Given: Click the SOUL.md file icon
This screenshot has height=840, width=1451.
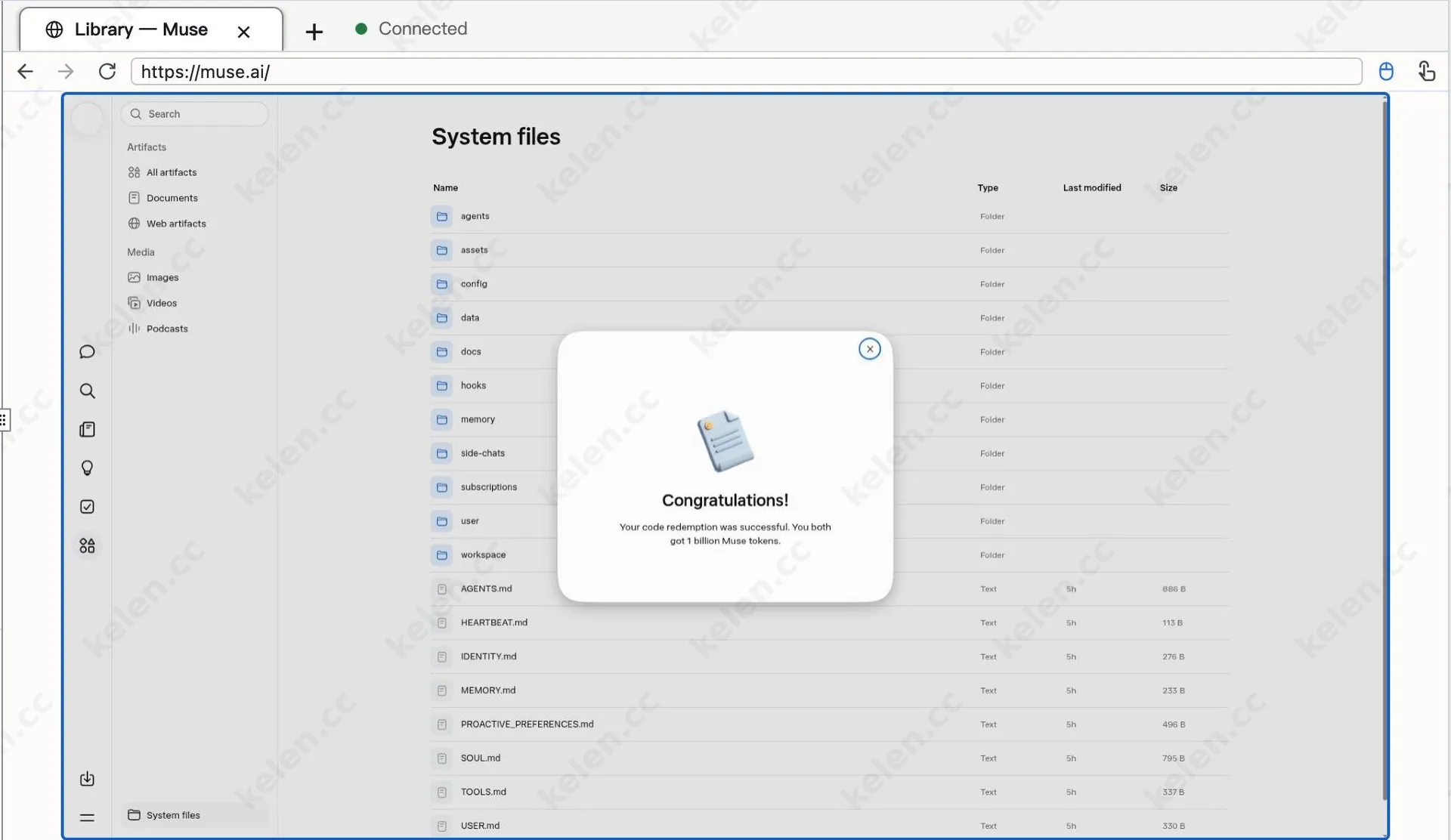Looking at the screenshot, I should 442,758.
